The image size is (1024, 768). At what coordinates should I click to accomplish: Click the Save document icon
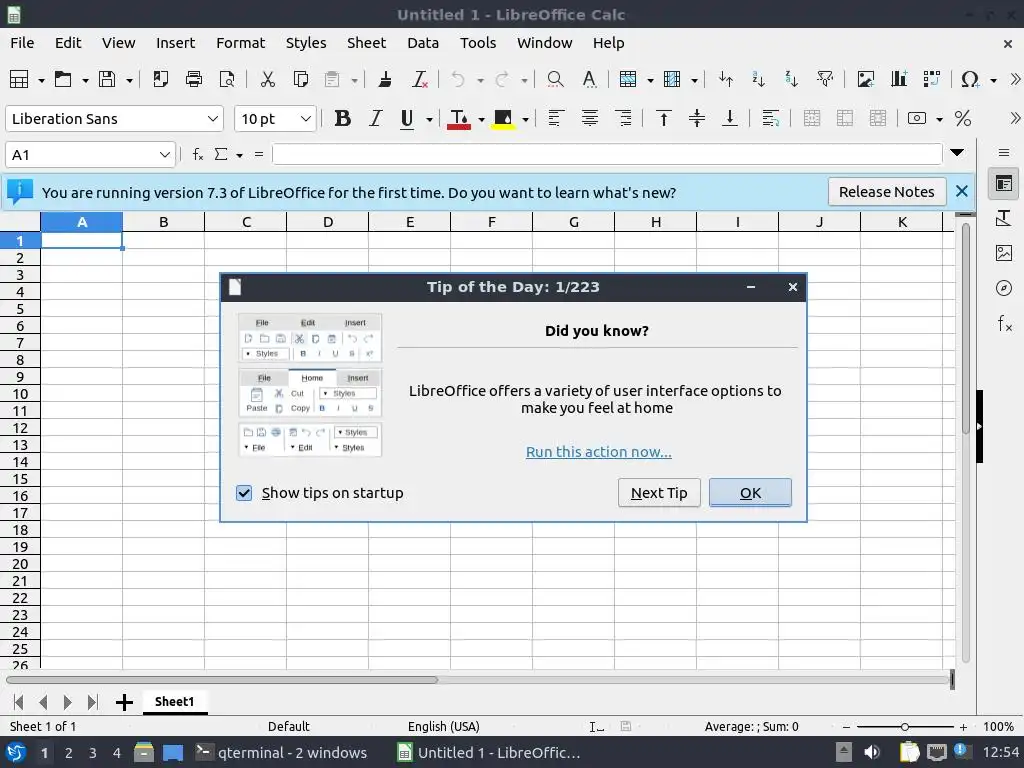[107, 79]
